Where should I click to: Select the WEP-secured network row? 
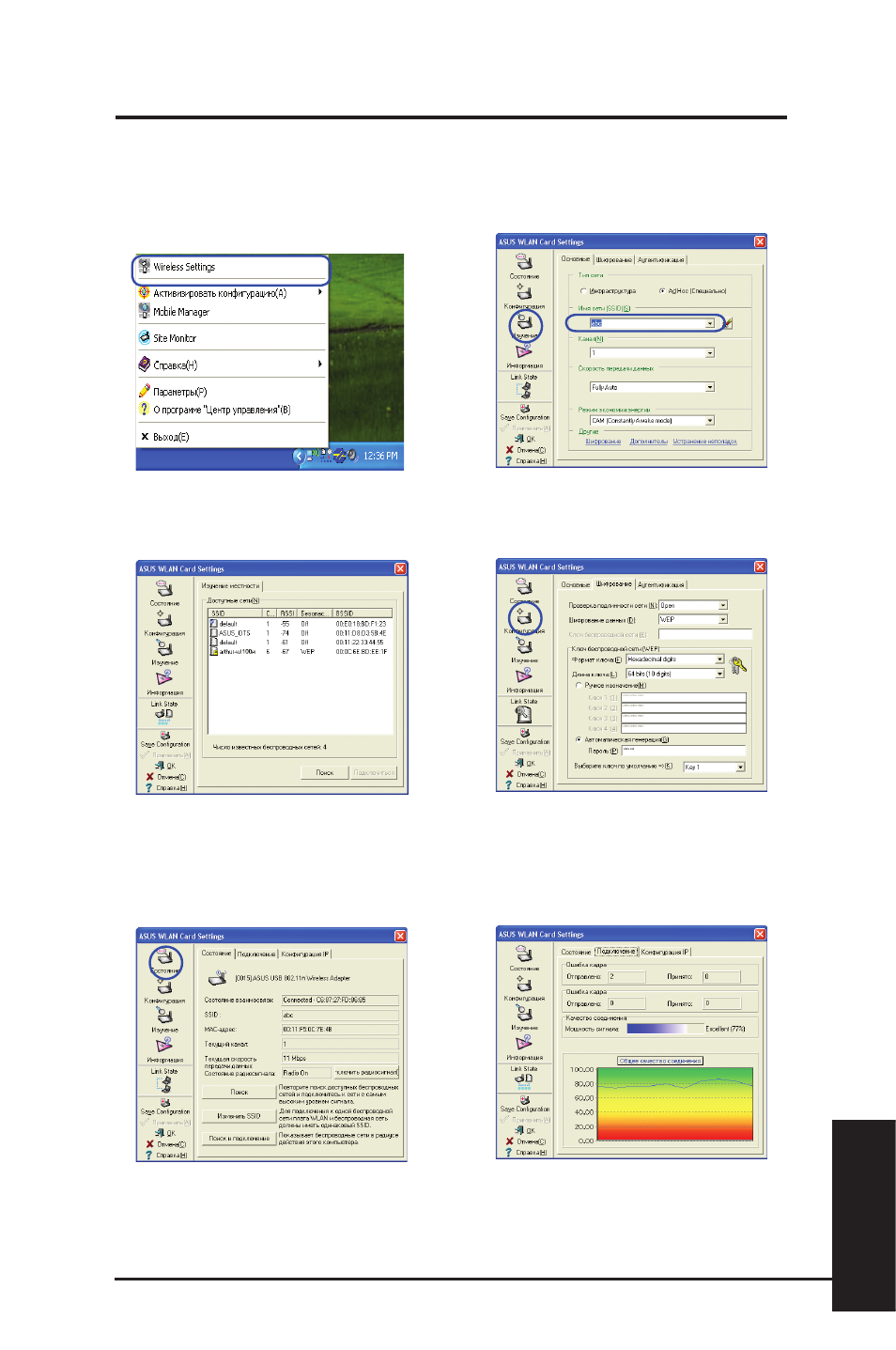[299, 651]
